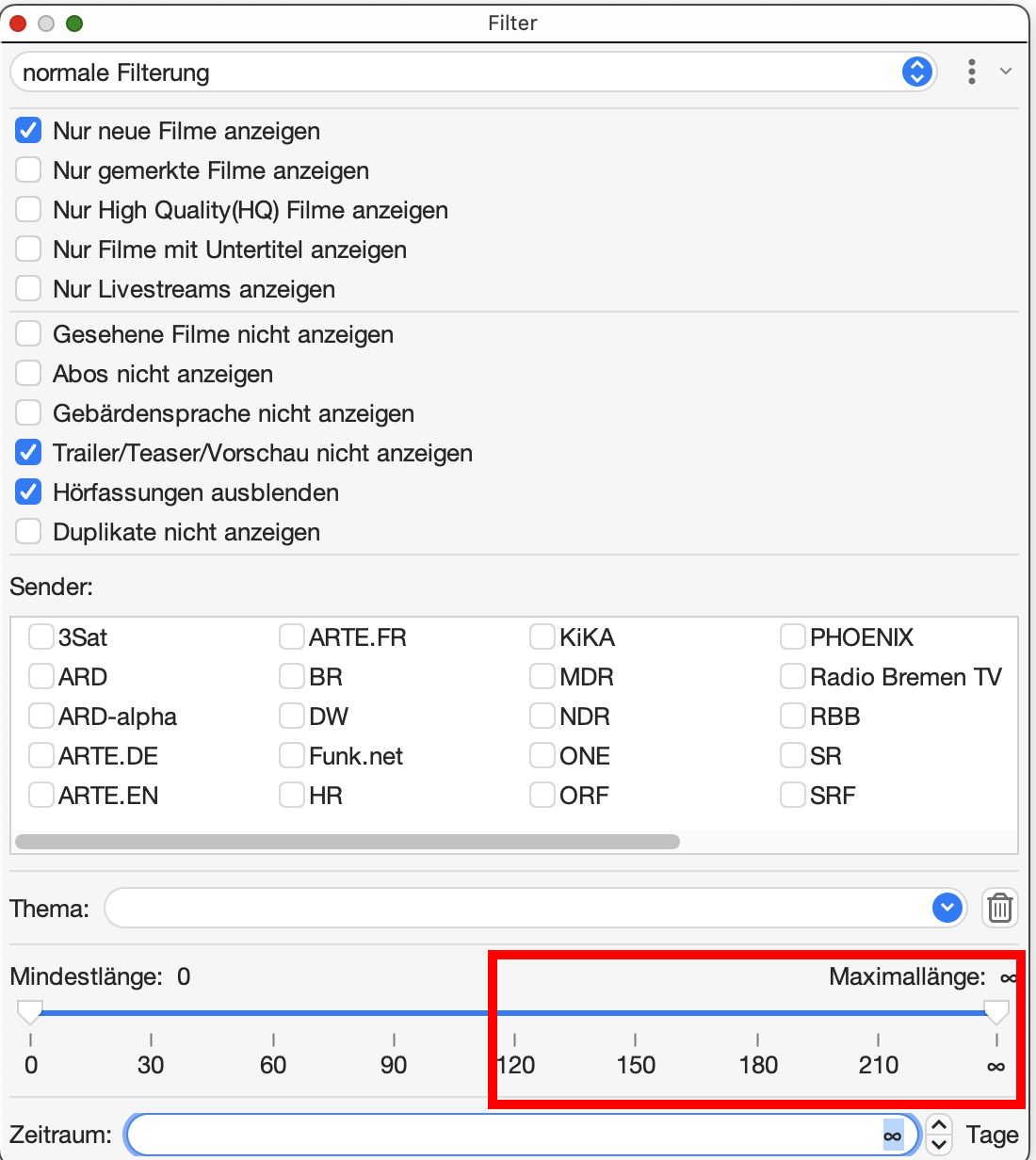Increase Zeitraum with the stepper up arrow
Image resolution: width=1036 pixels, height=1160 pixels.
tap(939, 1126)
